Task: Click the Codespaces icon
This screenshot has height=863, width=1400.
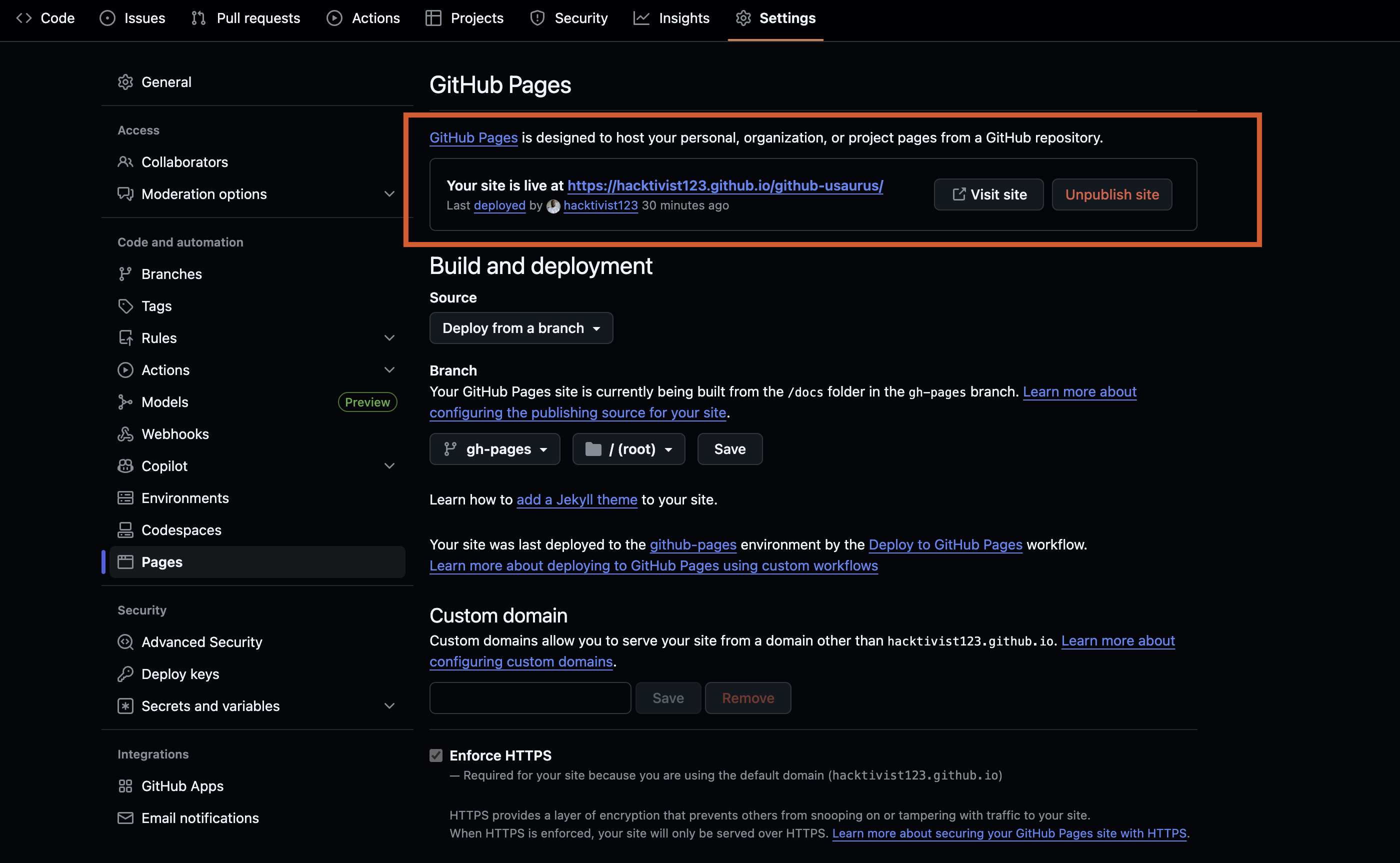Action: pos(125,529)
